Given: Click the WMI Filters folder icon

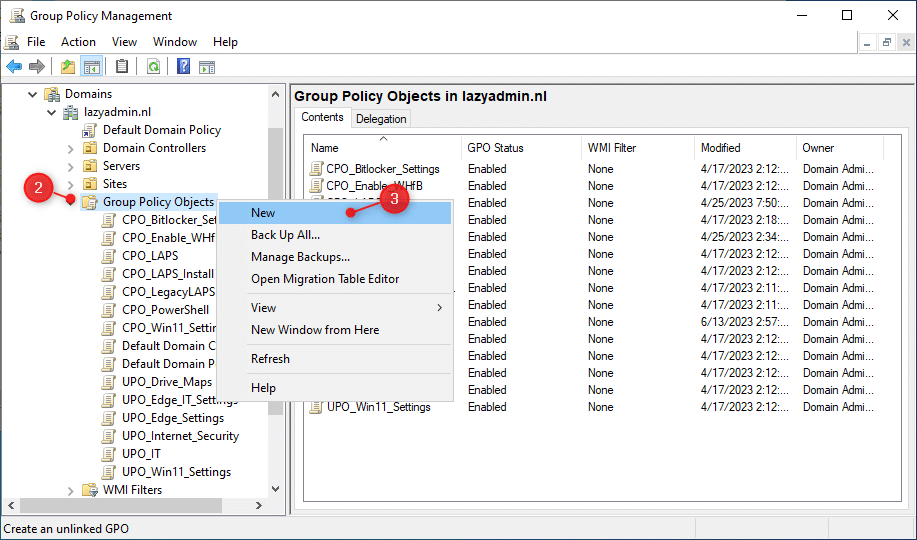Looking at the screenshot, I should click(x=89, y=490).
